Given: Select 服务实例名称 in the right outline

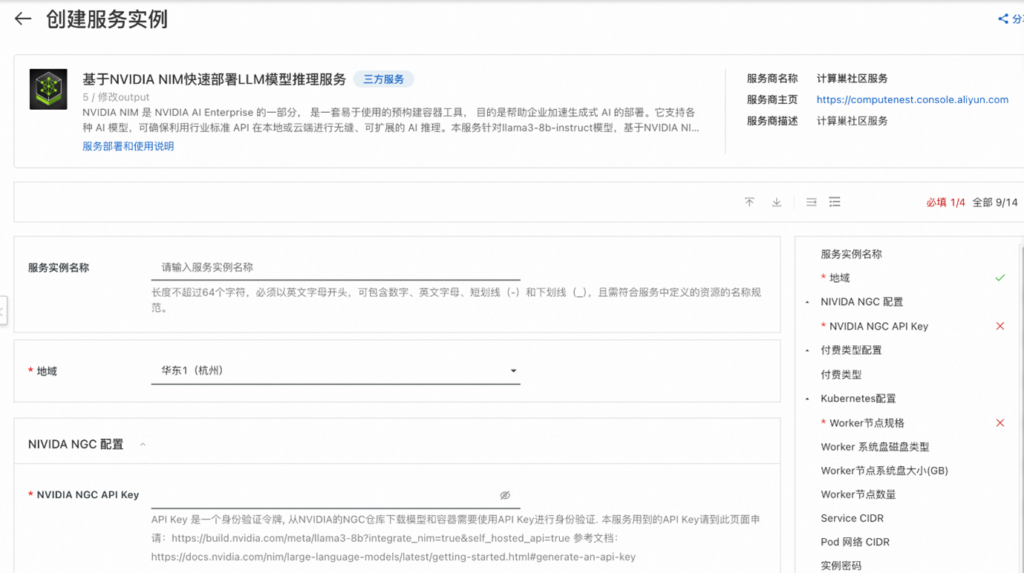Looking at the screenshot, I should (x=851, y=254).
